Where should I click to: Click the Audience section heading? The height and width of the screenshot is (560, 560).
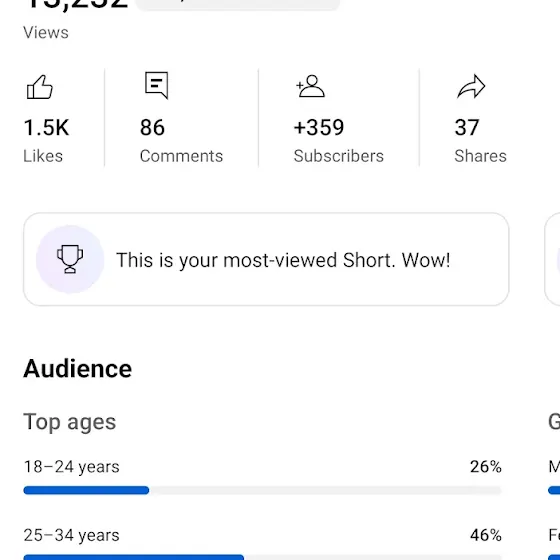pyautogui.click(x=78, y=369)
